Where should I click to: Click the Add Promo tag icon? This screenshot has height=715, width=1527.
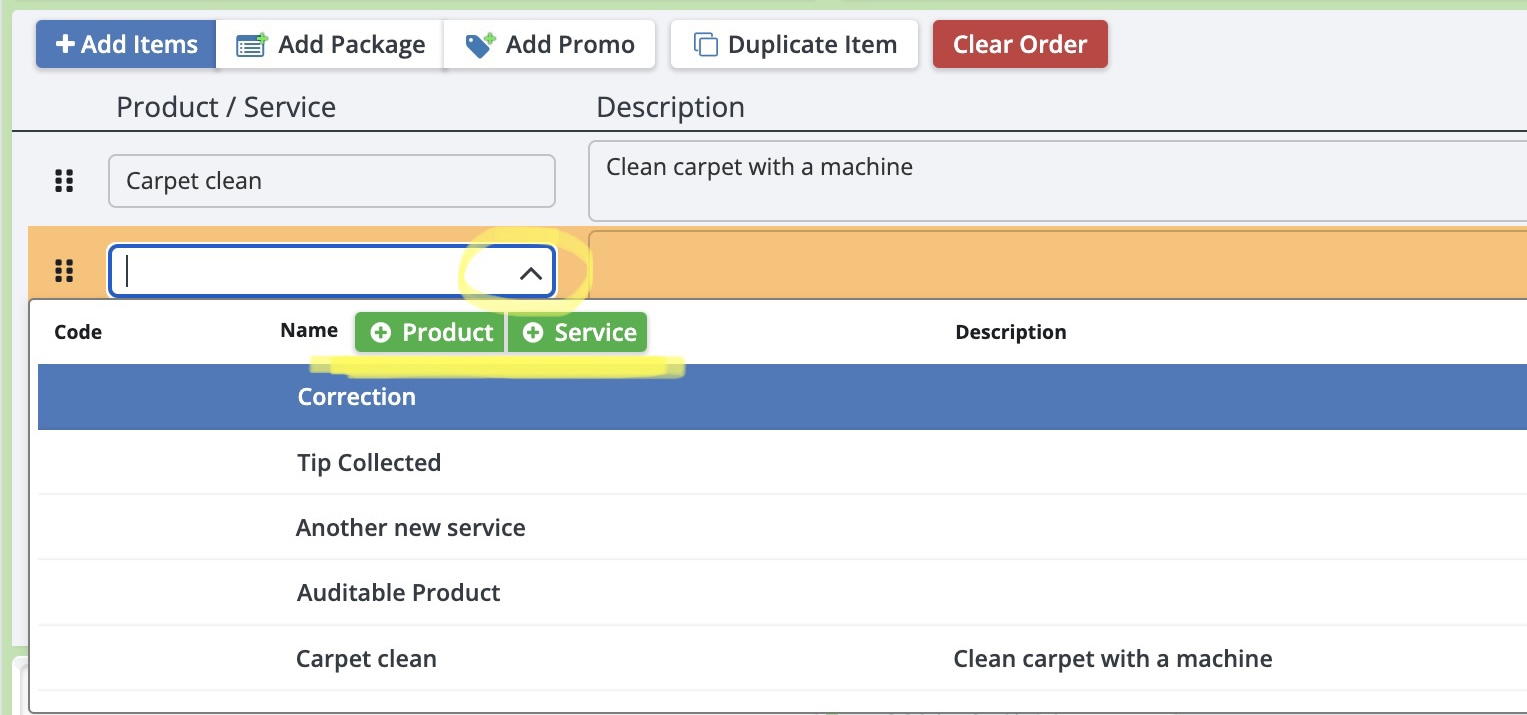(481, 45)
